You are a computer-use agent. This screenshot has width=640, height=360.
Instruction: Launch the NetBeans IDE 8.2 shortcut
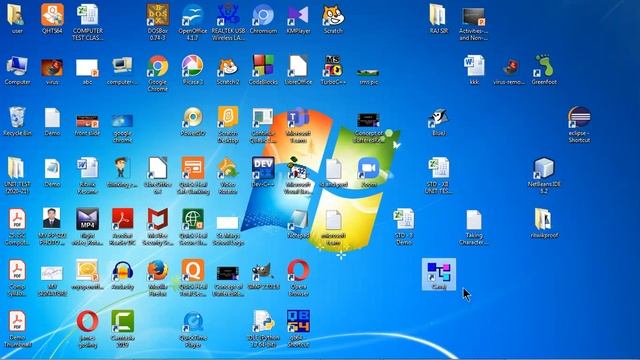tap(544, 169)
